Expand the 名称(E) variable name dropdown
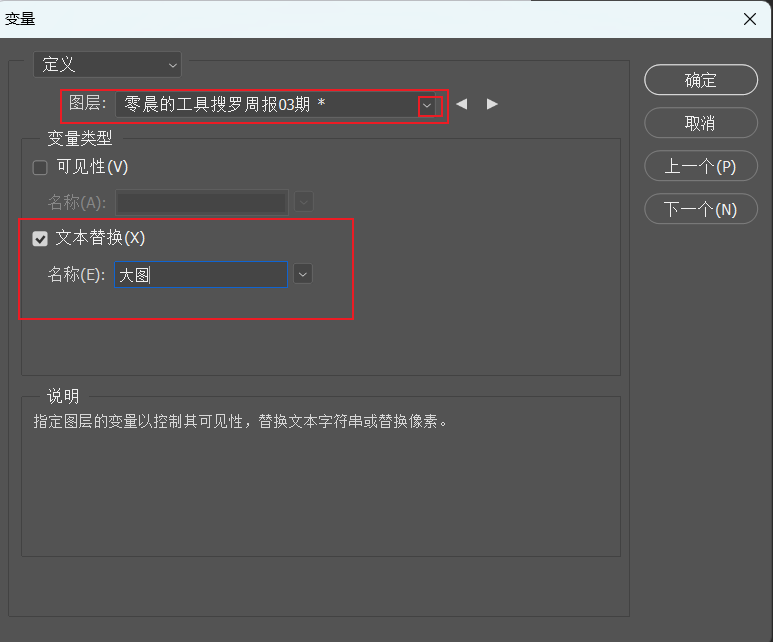This screenshot has width=773, height=642. coord(303,274)
